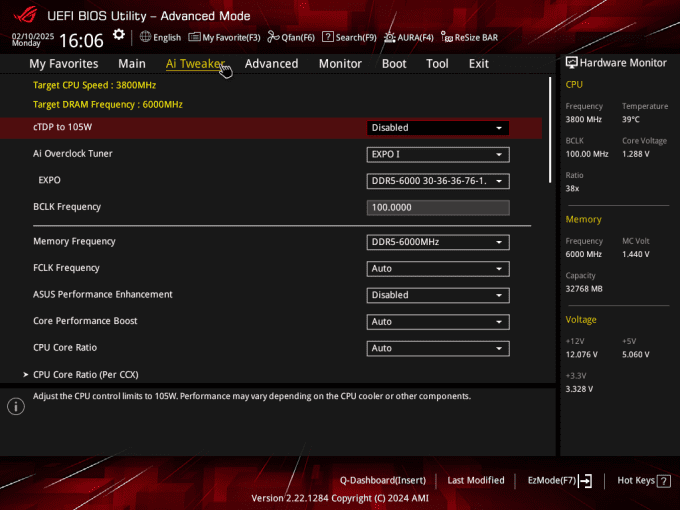
Task: Click Ai Overclock Tuner label
Action: [x=73, y=154]
